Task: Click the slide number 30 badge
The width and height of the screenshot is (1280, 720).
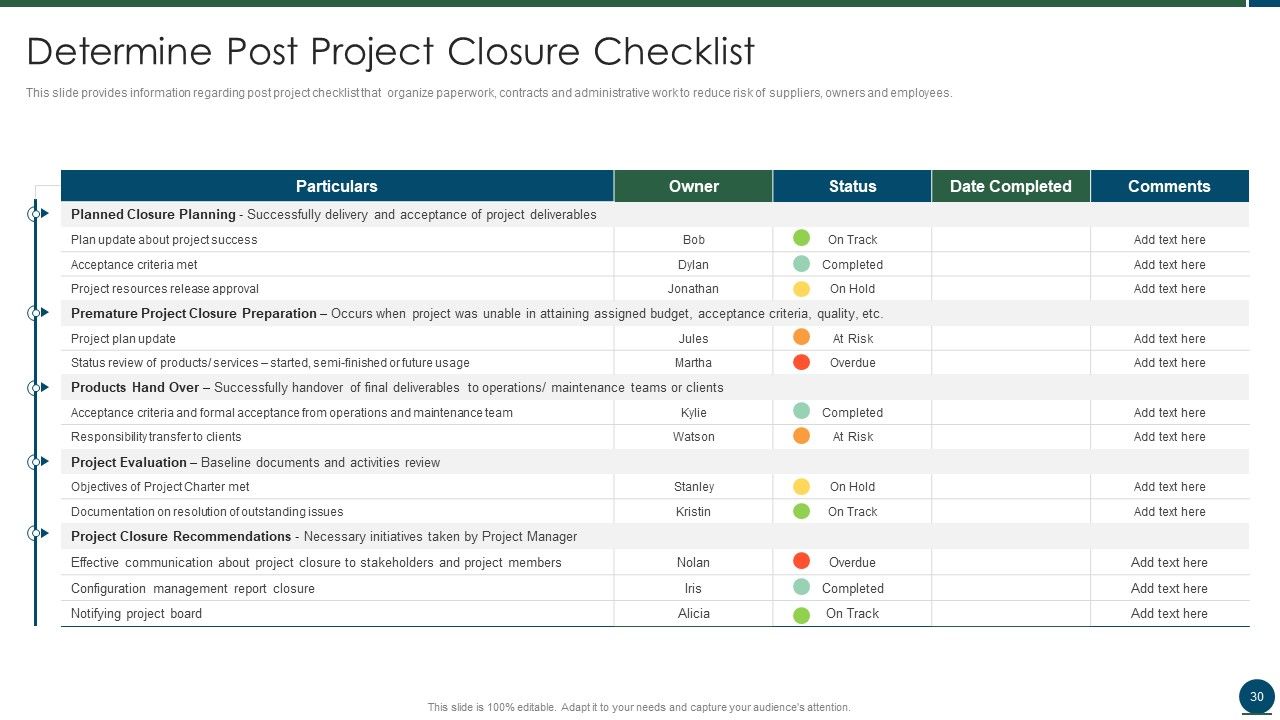Action: pyautogui.click(x=1257, y=697)
